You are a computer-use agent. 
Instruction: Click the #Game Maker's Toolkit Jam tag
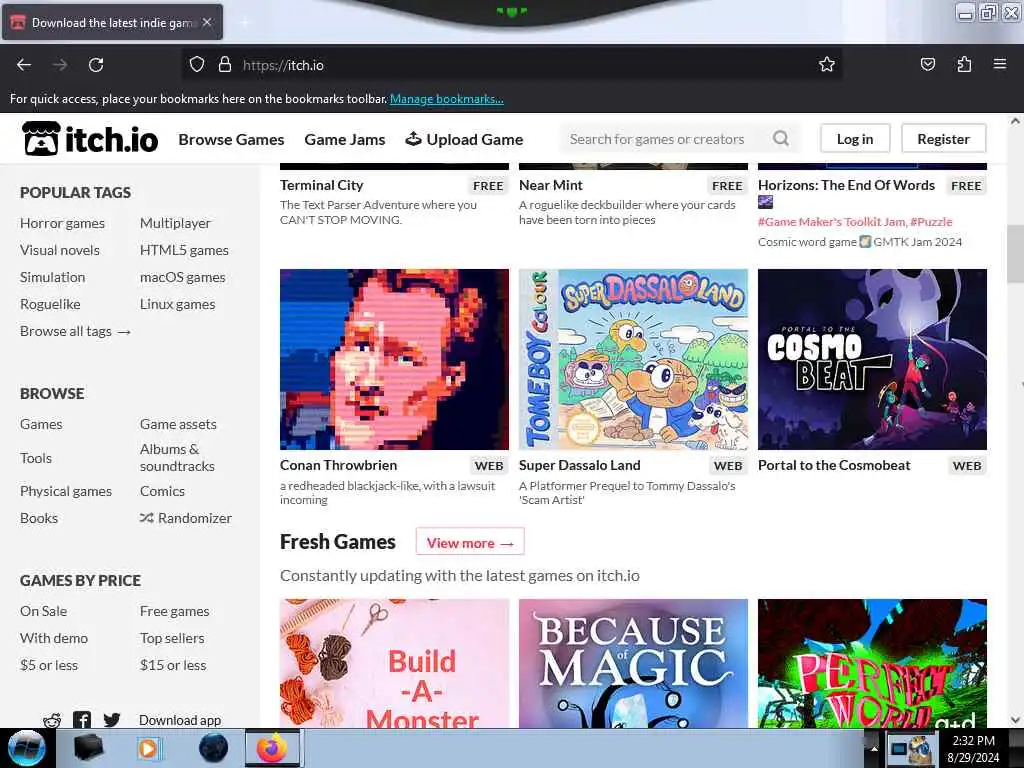pyautogui.click(x=831, y=221)
